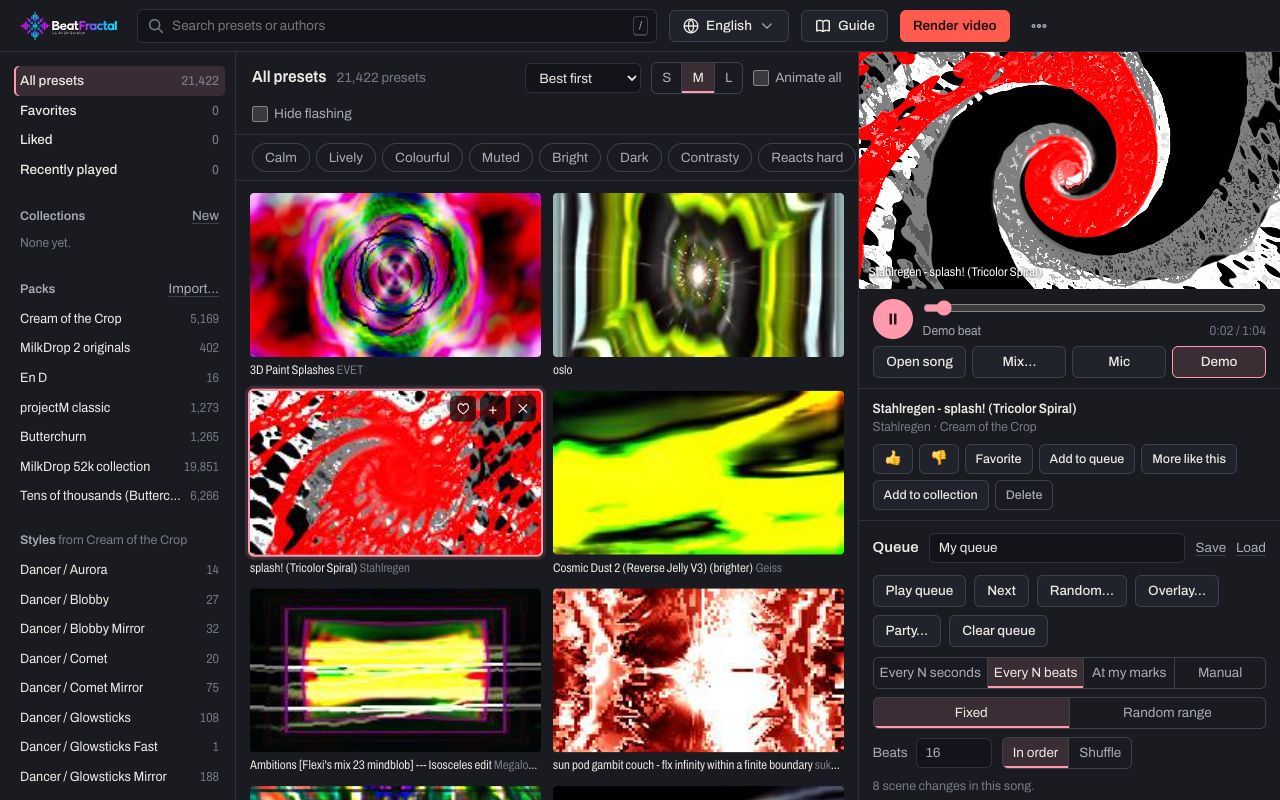Click the Beats number field
Screen dimensions: 1280x800
coord(953,753)
